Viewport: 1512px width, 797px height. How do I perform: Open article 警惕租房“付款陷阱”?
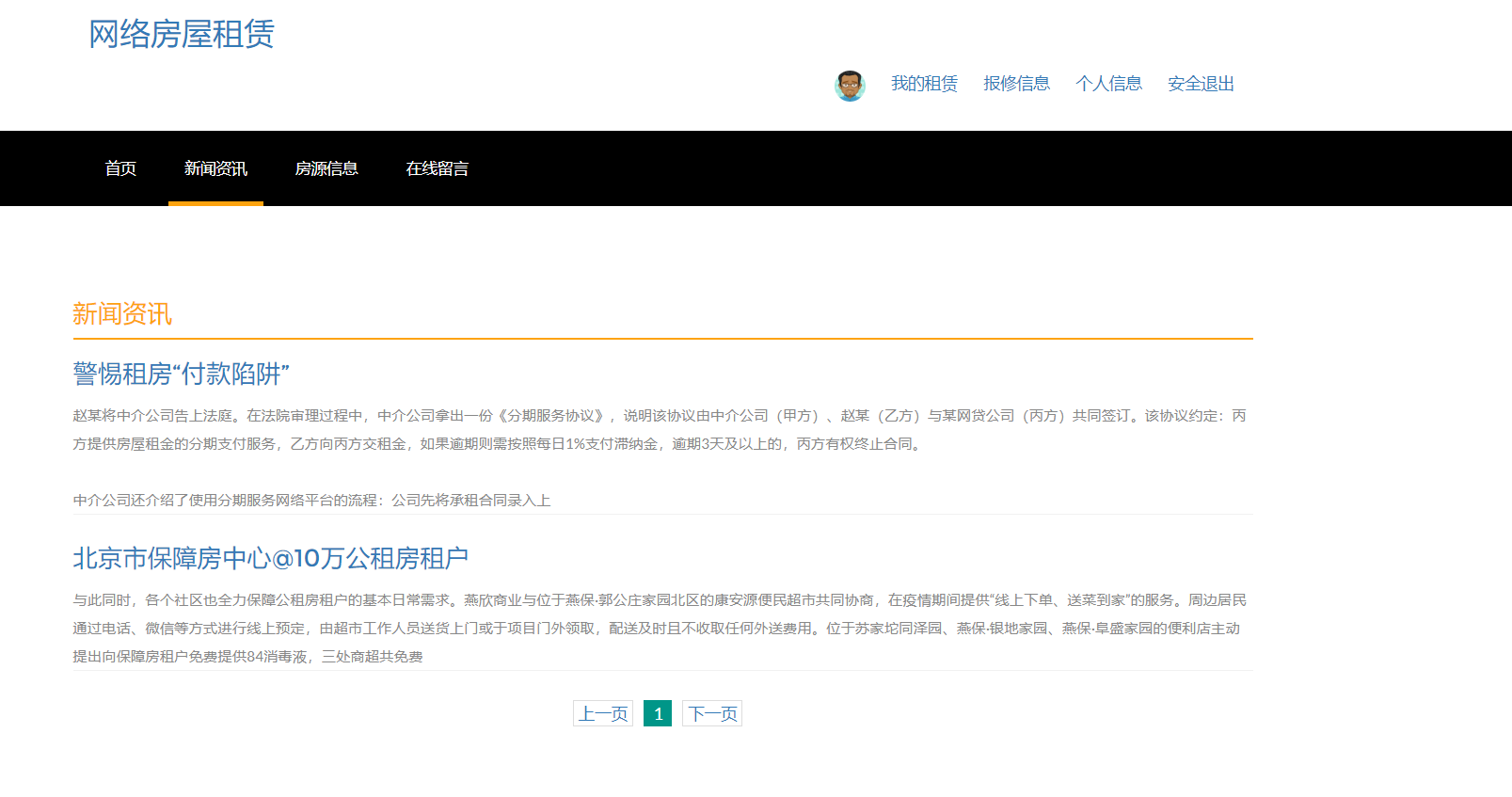coord(181,374)
